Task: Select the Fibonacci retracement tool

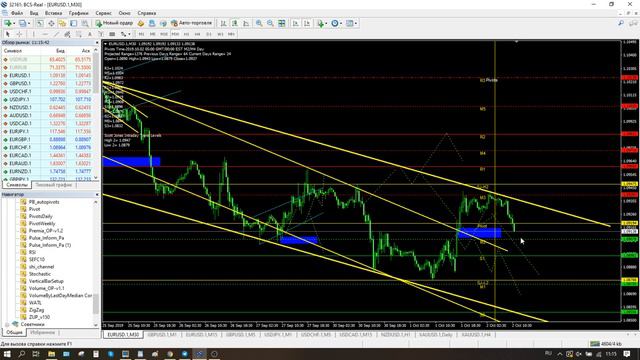Action: coord(79,34)
